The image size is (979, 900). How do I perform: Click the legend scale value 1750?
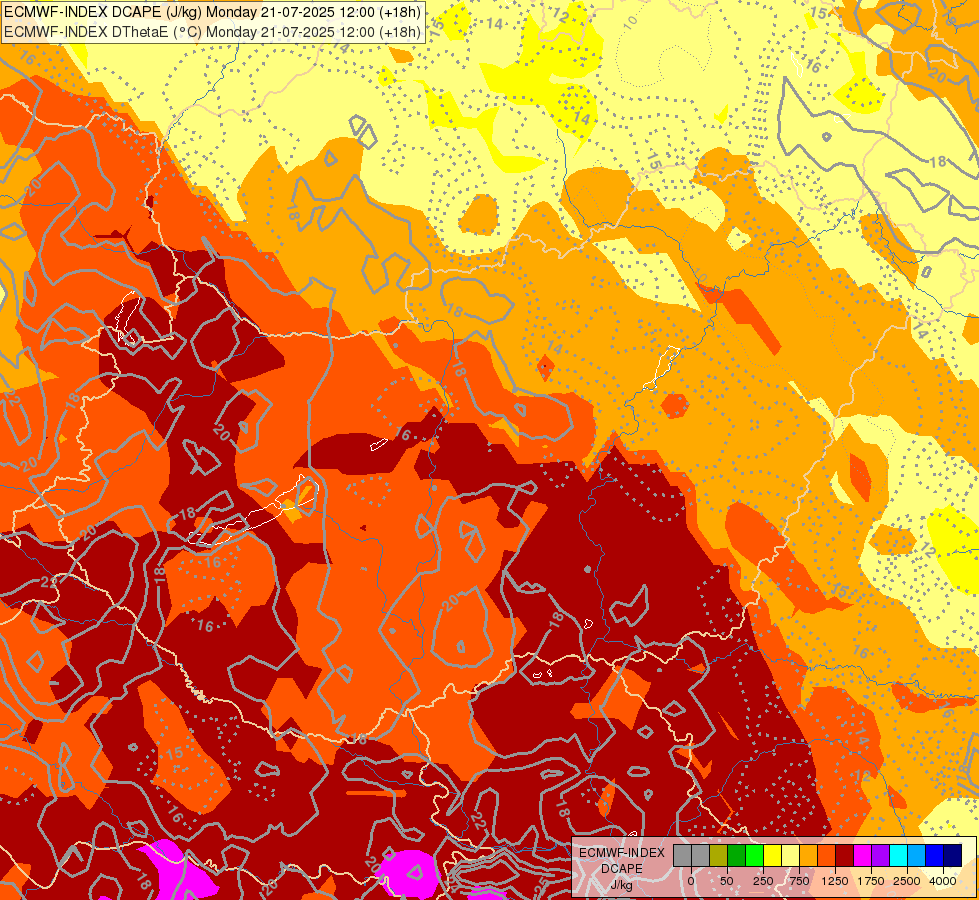coord(871,881)
